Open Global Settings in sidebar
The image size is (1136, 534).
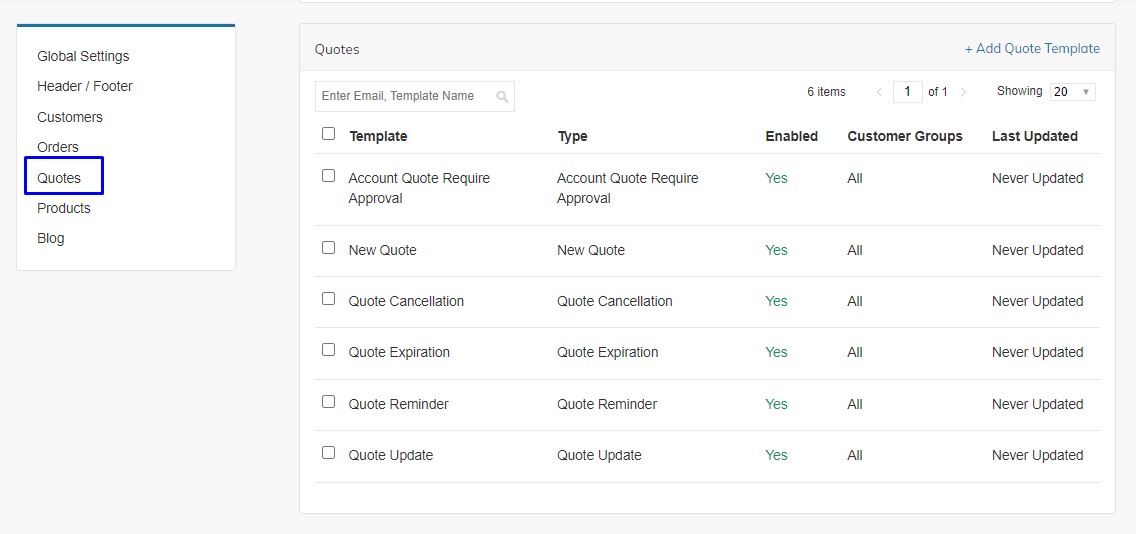tap(83, 56)
